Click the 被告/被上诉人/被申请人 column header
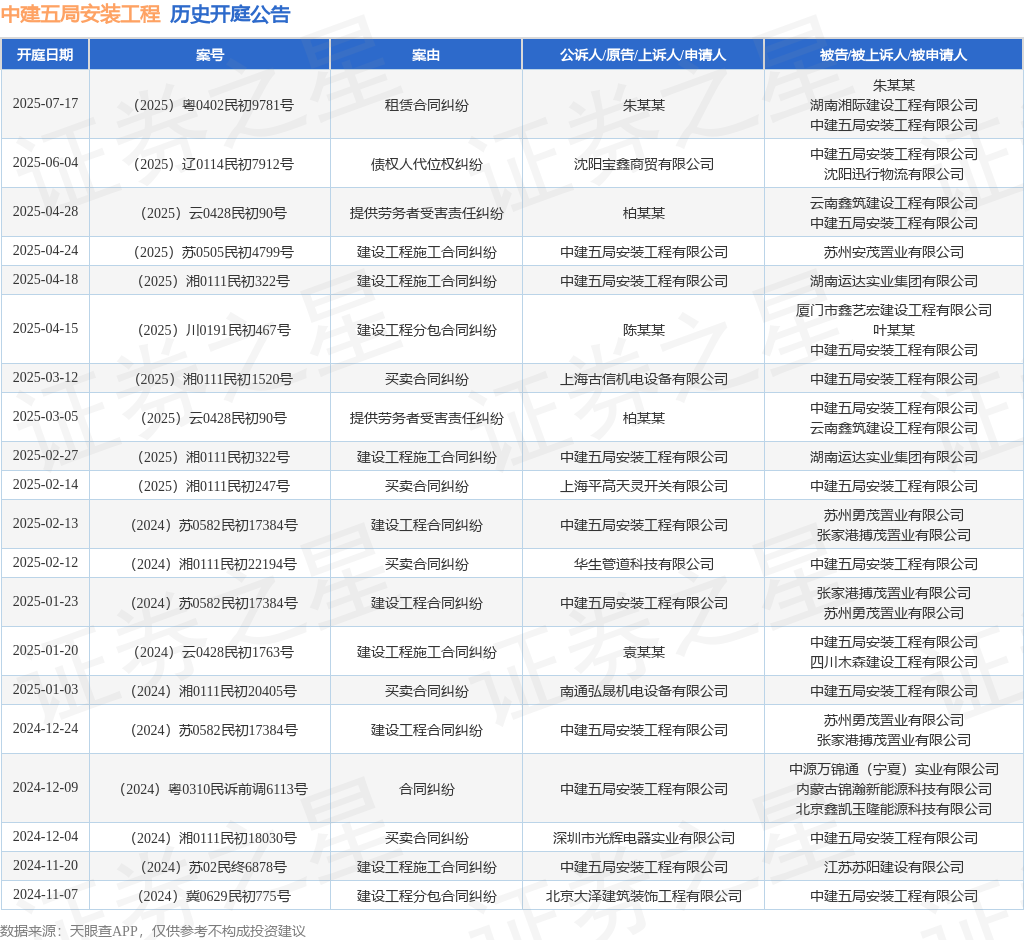Image resolution: width=1024 pixels, height=940 pixels. [x=893, y=55]
